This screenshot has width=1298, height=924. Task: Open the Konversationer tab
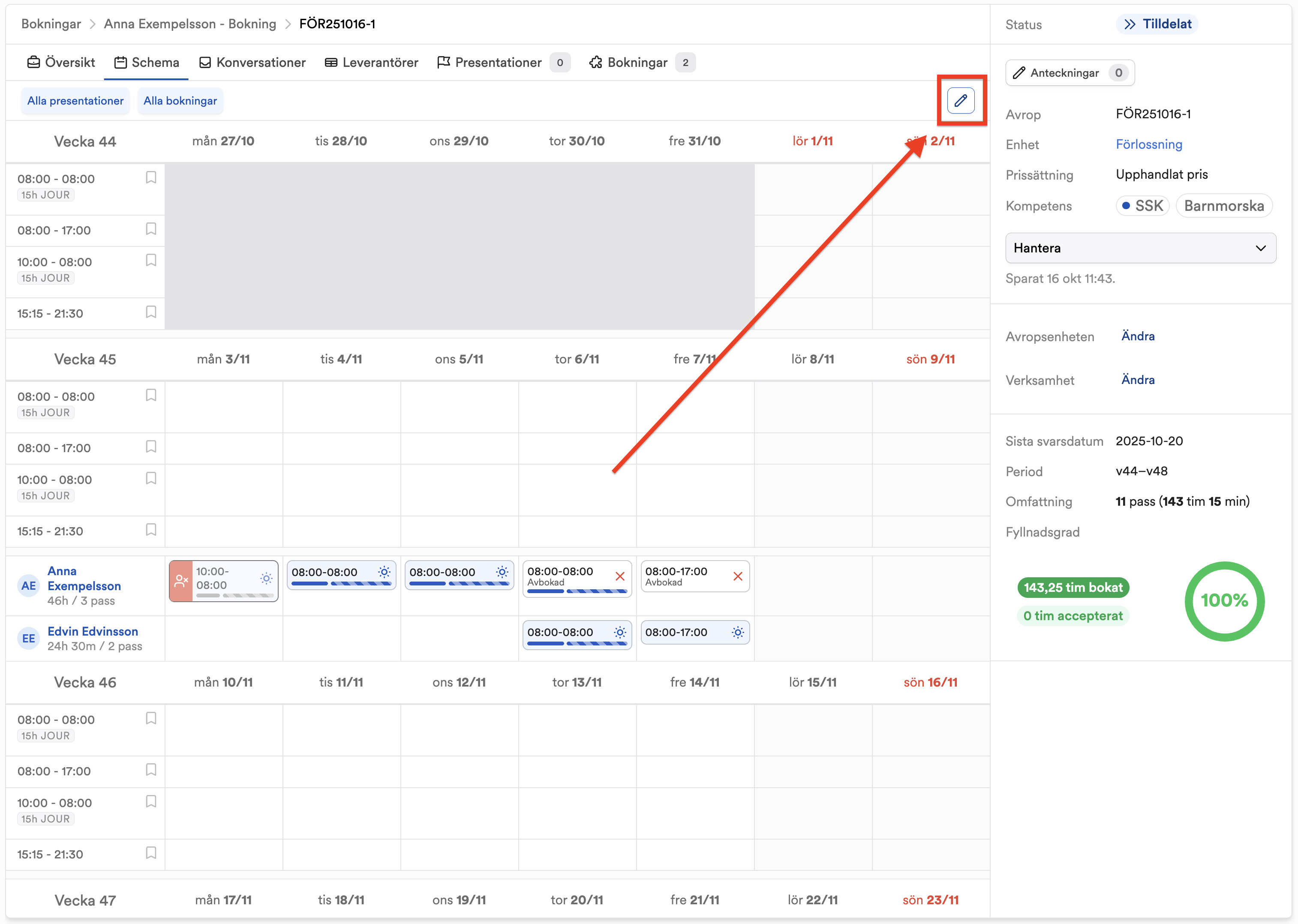[252, 63]
